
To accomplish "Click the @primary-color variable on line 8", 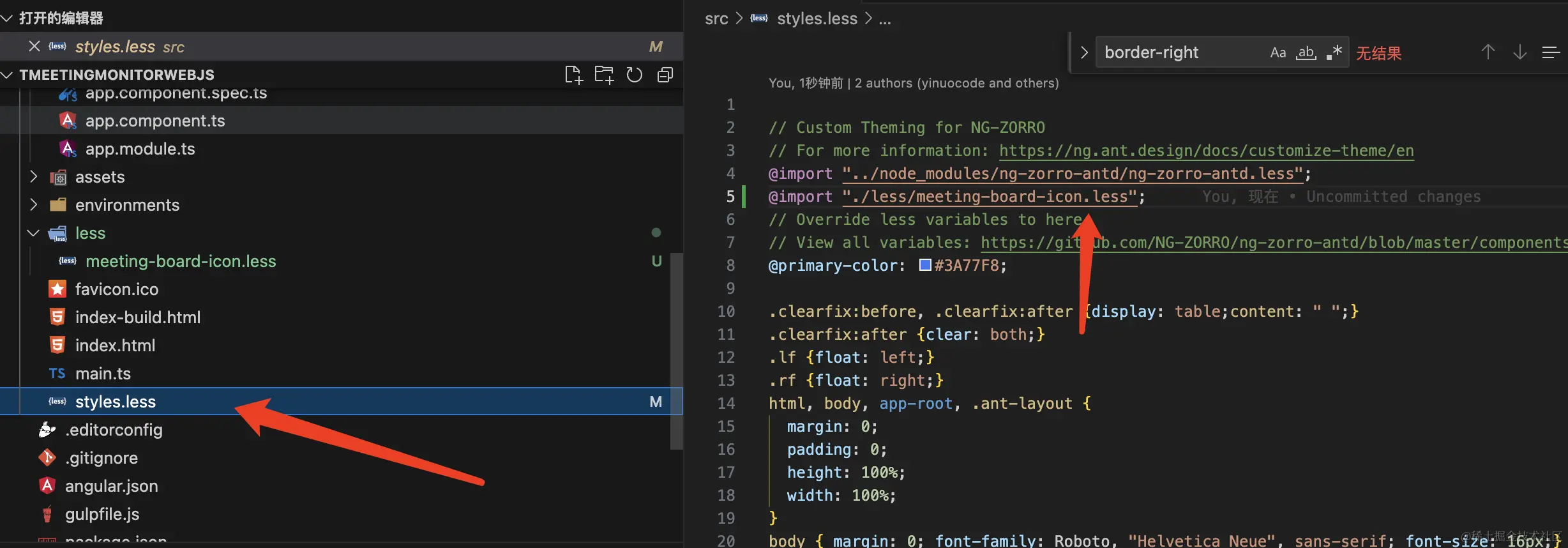I will pyautogui.click(x=833, y=265).
